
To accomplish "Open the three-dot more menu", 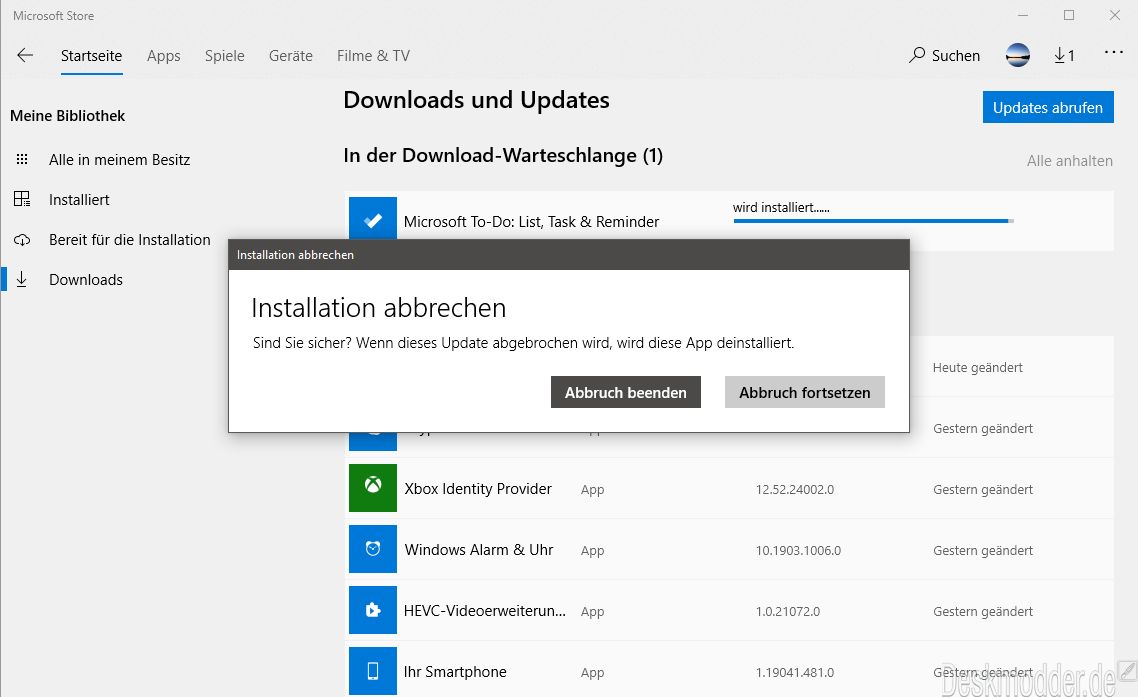I will coord(1113,52).
